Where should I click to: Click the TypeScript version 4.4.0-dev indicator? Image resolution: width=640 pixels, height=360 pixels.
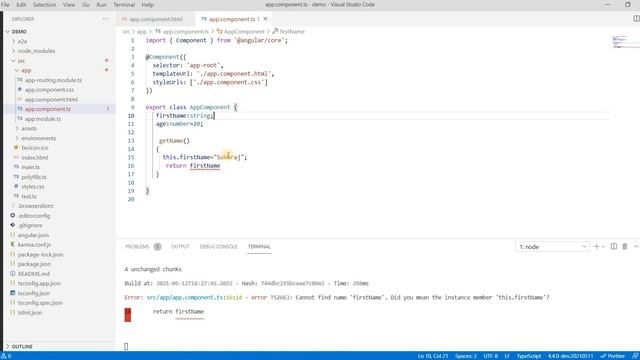pos(570,356)
